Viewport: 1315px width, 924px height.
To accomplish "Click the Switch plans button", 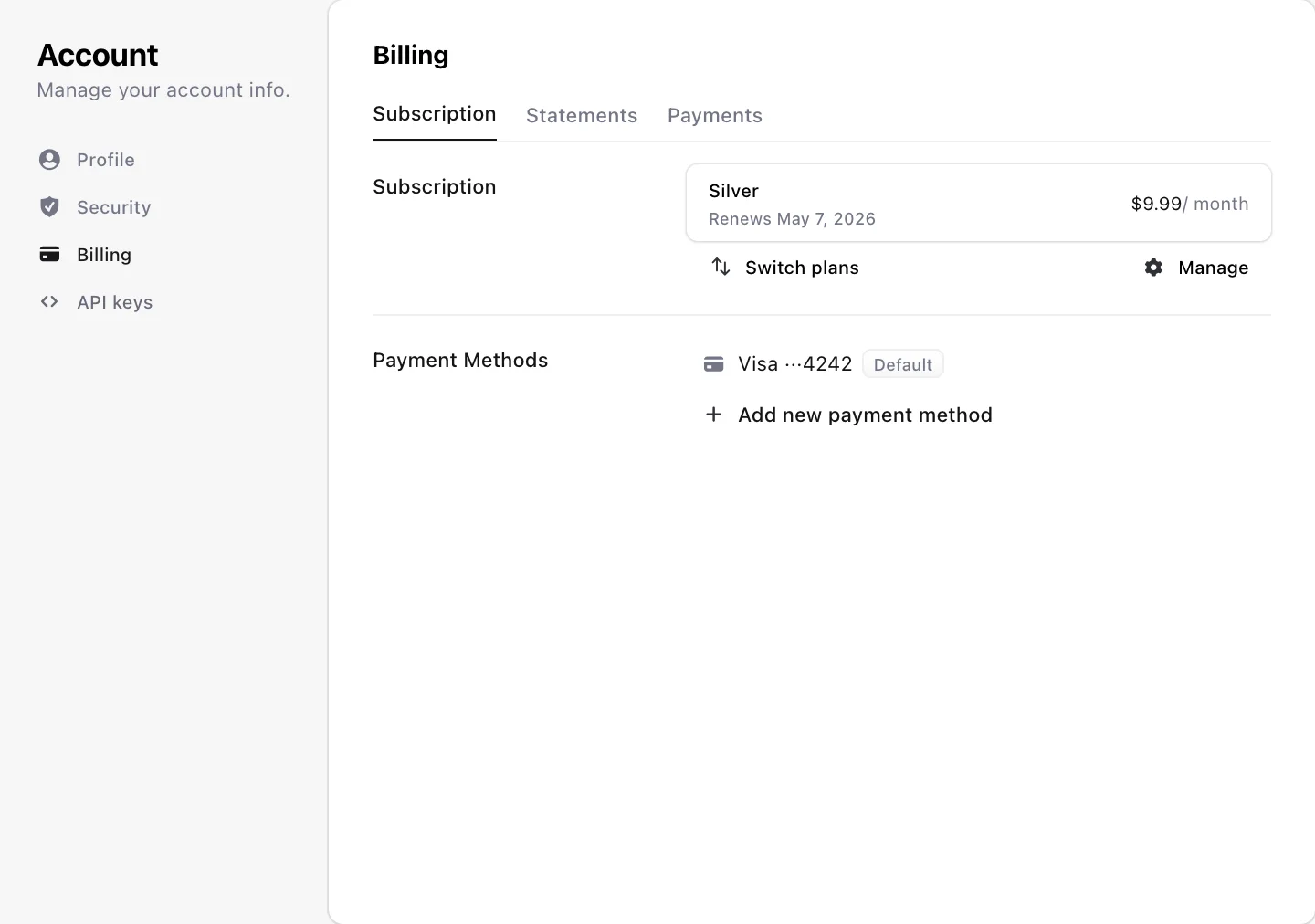I will coord(785,268).
